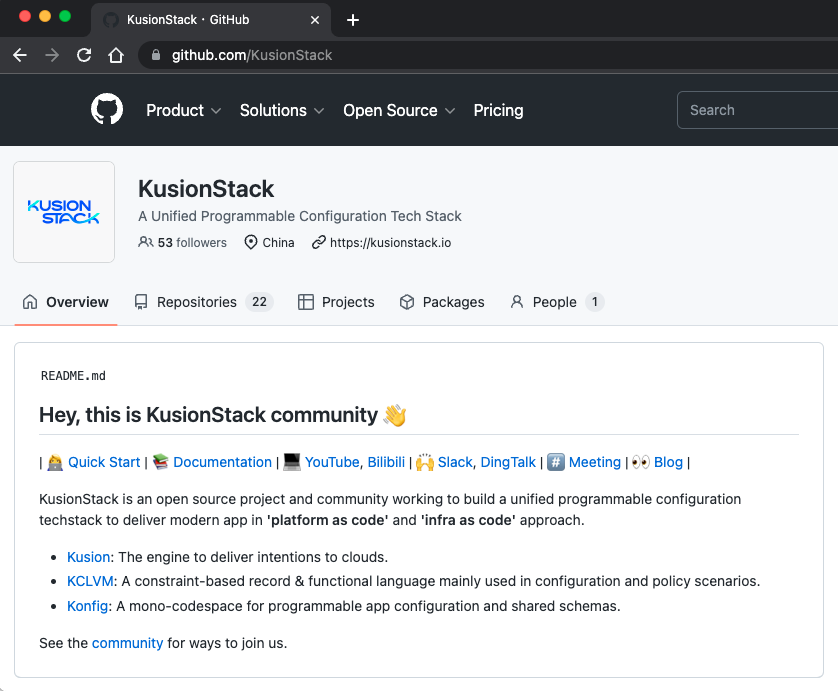Click the GitHub Octocat logo

(x=107, y=110)
